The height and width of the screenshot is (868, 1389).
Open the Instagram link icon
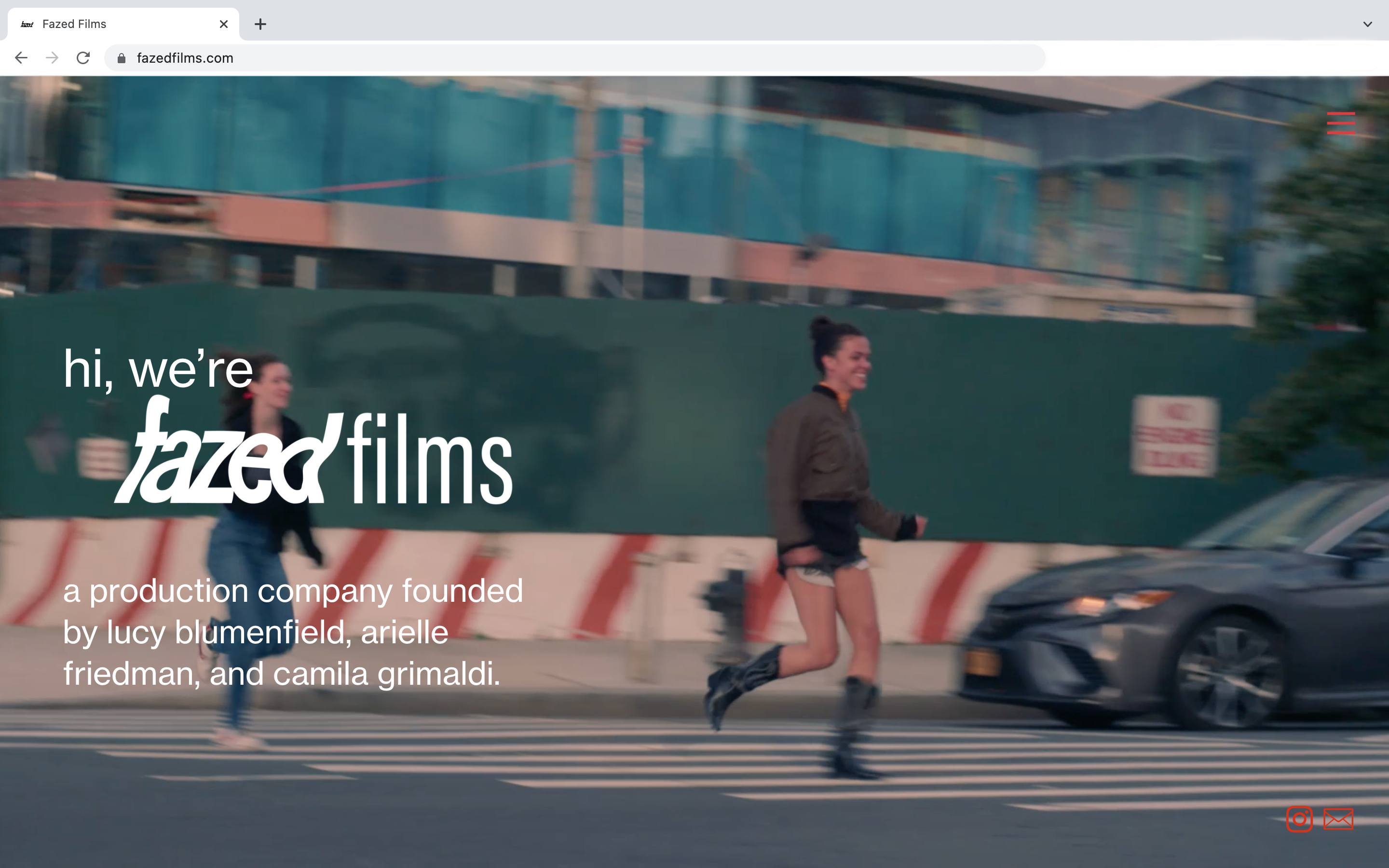tap(1299, 819)
